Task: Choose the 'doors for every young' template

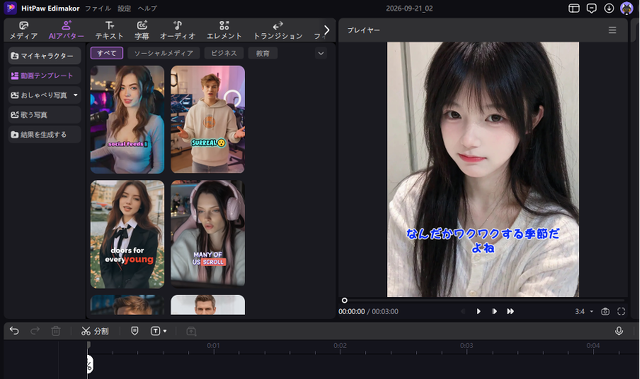Action: tap(127, 234)
